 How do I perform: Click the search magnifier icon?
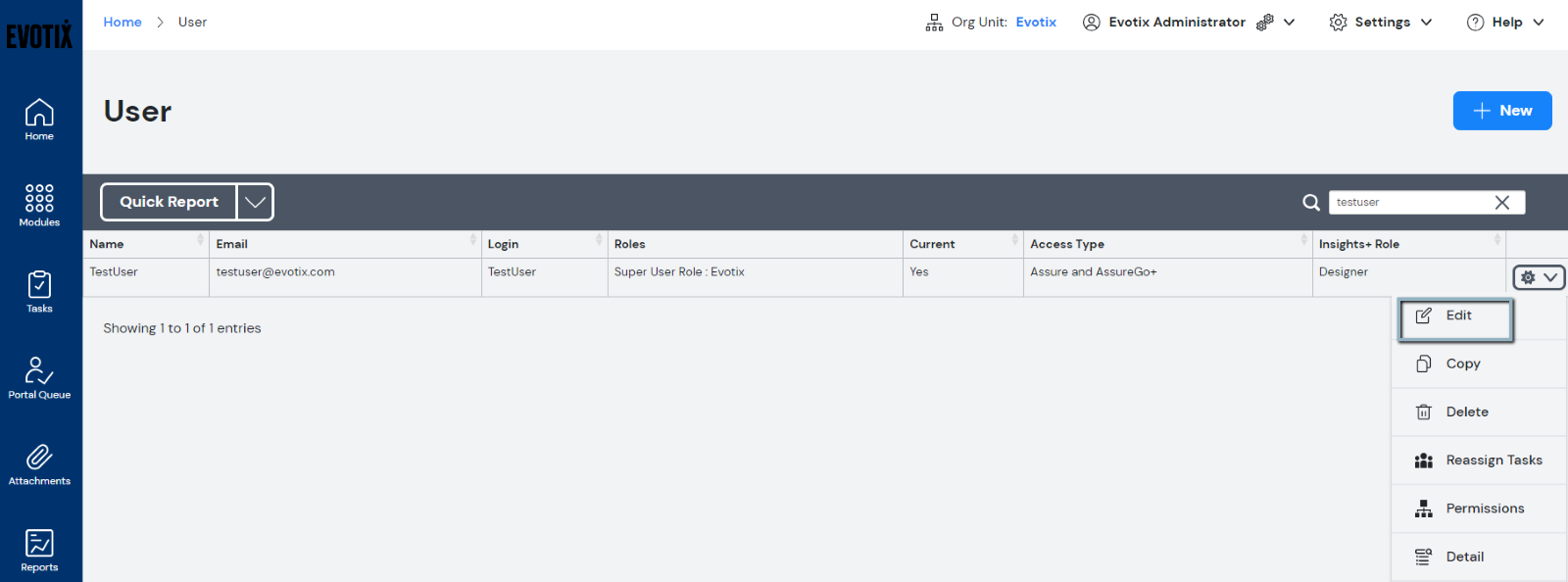(1310, 203)
